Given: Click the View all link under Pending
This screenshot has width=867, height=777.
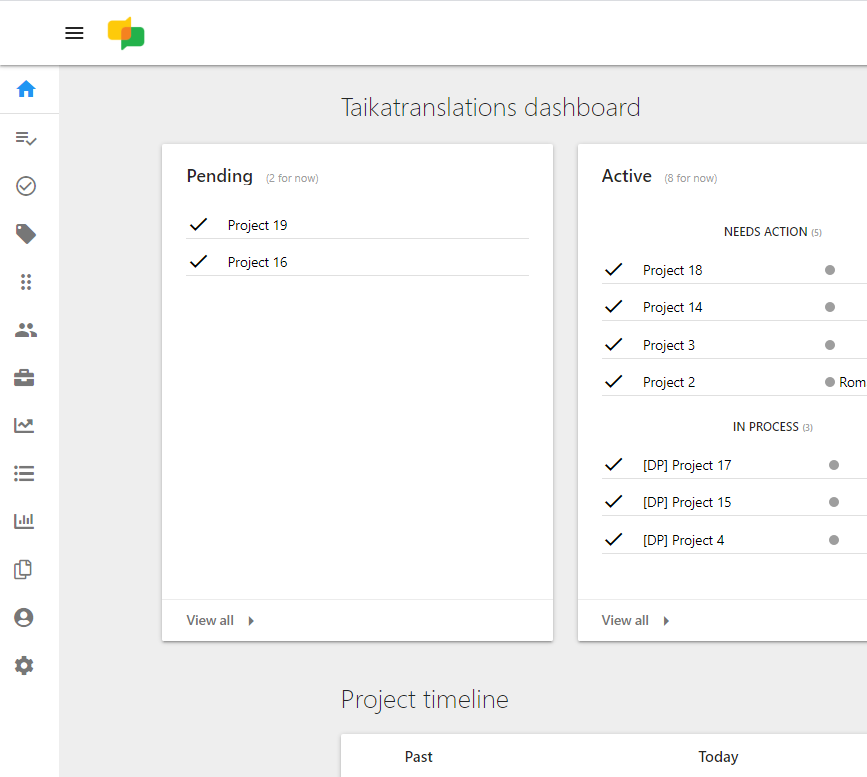Looking at the screenshot, I should coord(211,619).
